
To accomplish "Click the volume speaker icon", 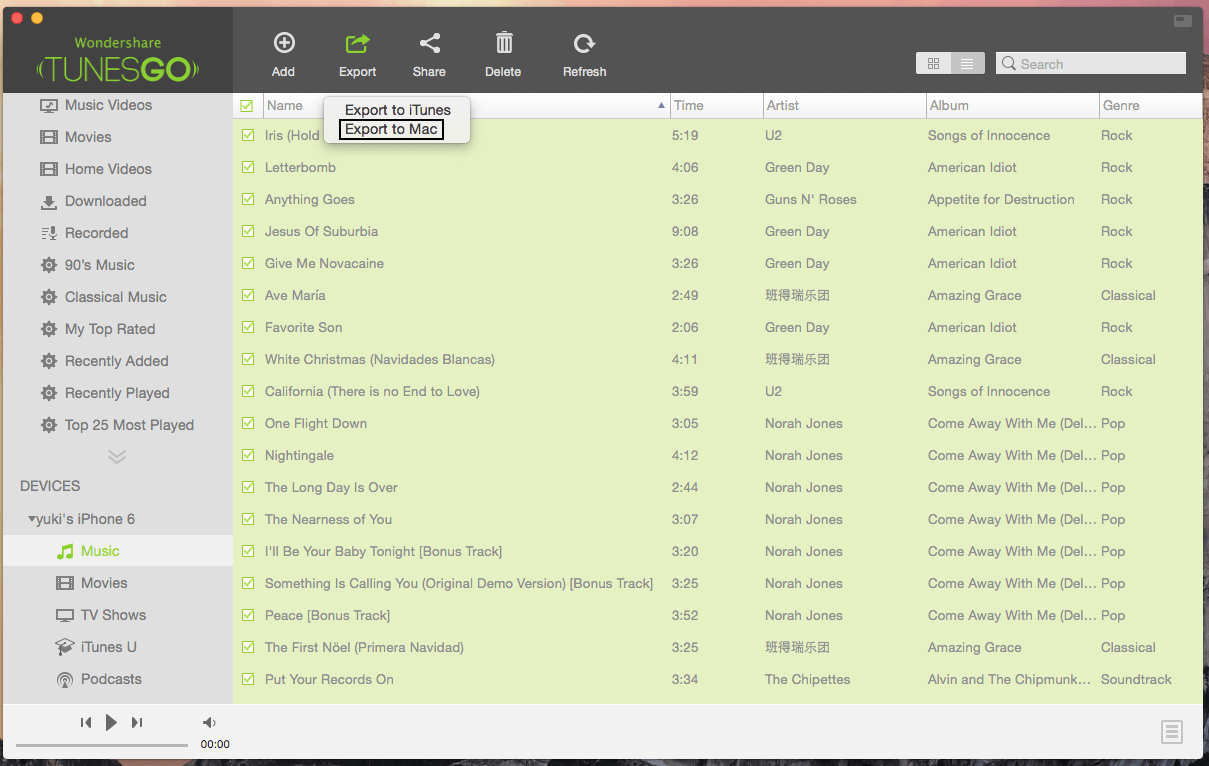I will pos(209,722).
